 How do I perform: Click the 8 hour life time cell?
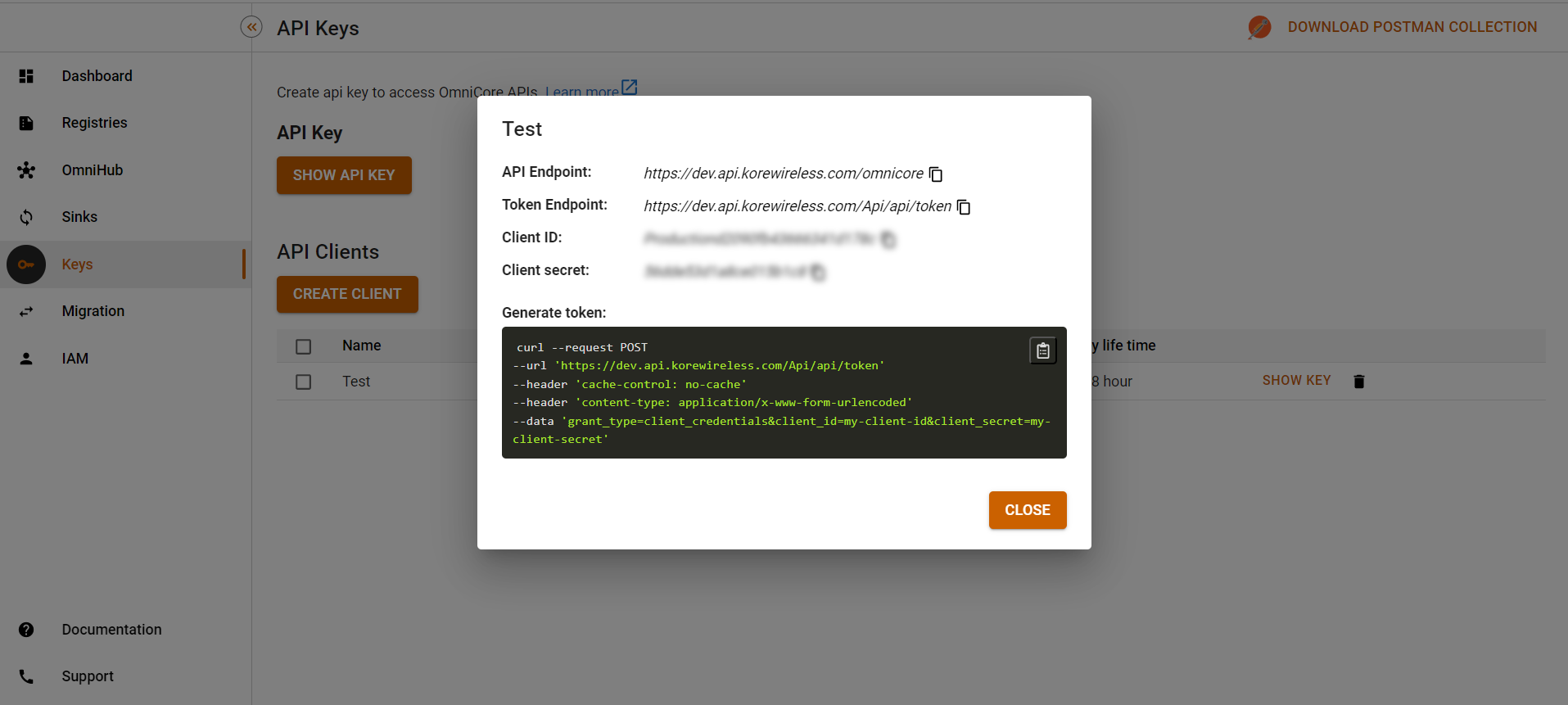tap(1112, 382)
